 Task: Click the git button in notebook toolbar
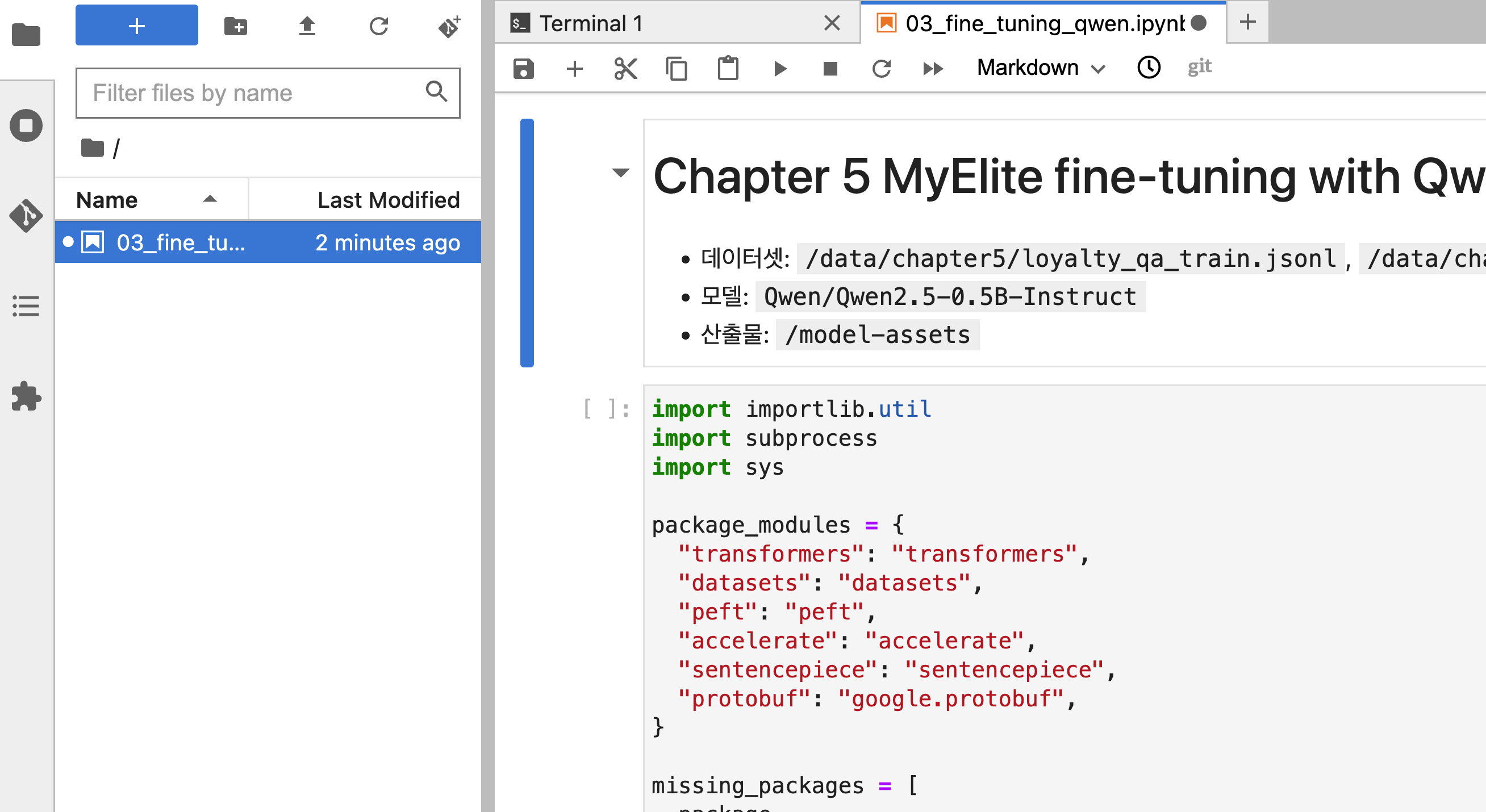click(x=1200, y=67)
